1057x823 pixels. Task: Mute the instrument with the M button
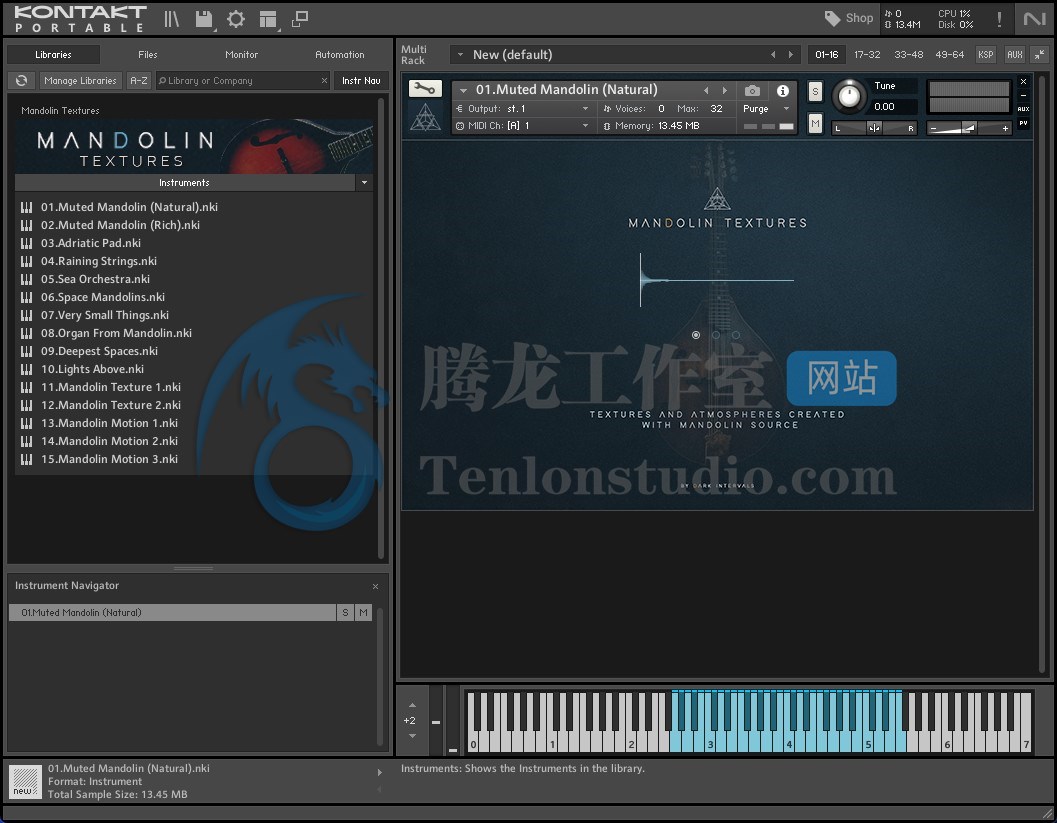tap(815, 124)
